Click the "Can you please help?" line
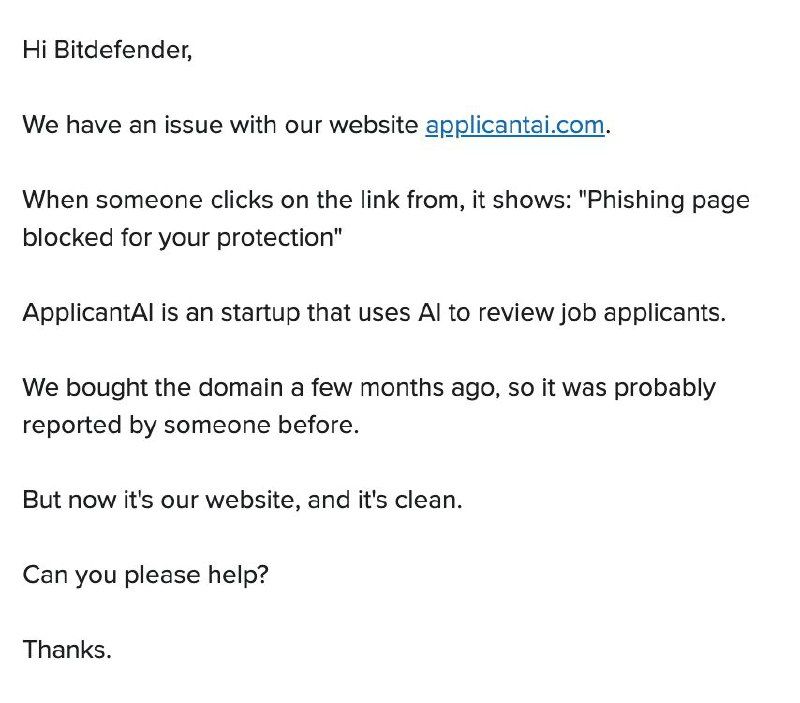The height and width of the screenshot is (703, 800). (x=145, y=575)
